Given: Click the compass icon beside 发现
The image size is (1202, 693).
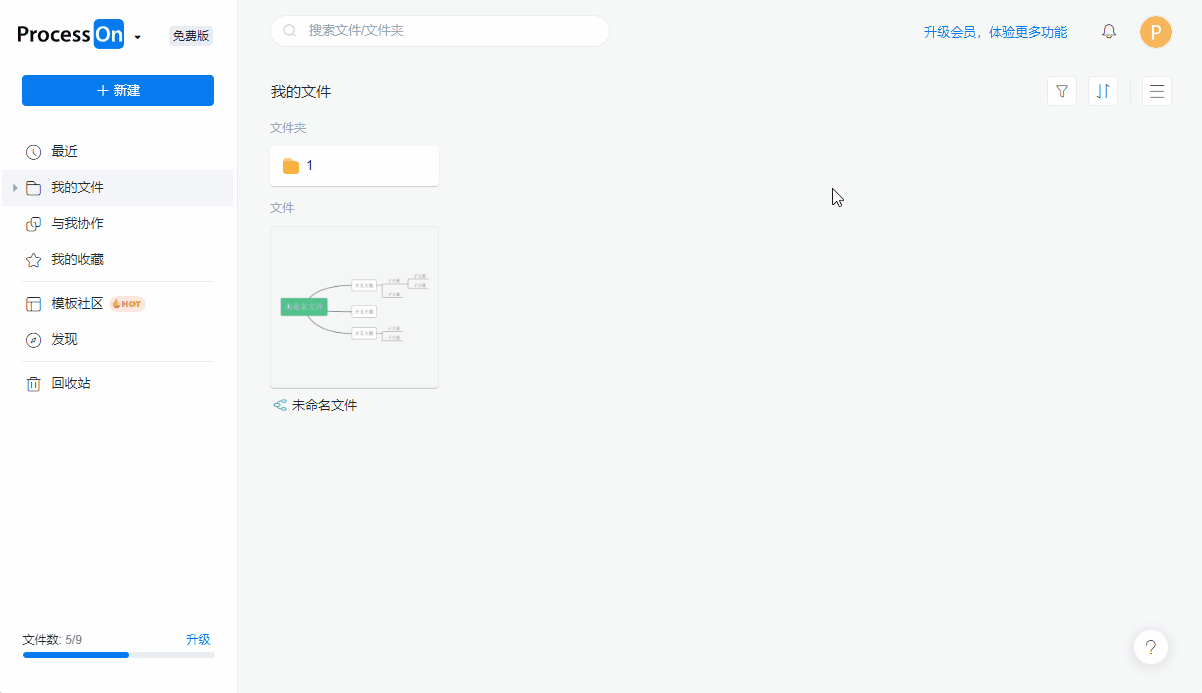Looking at the screenshot, I should (x=33, y=340).
